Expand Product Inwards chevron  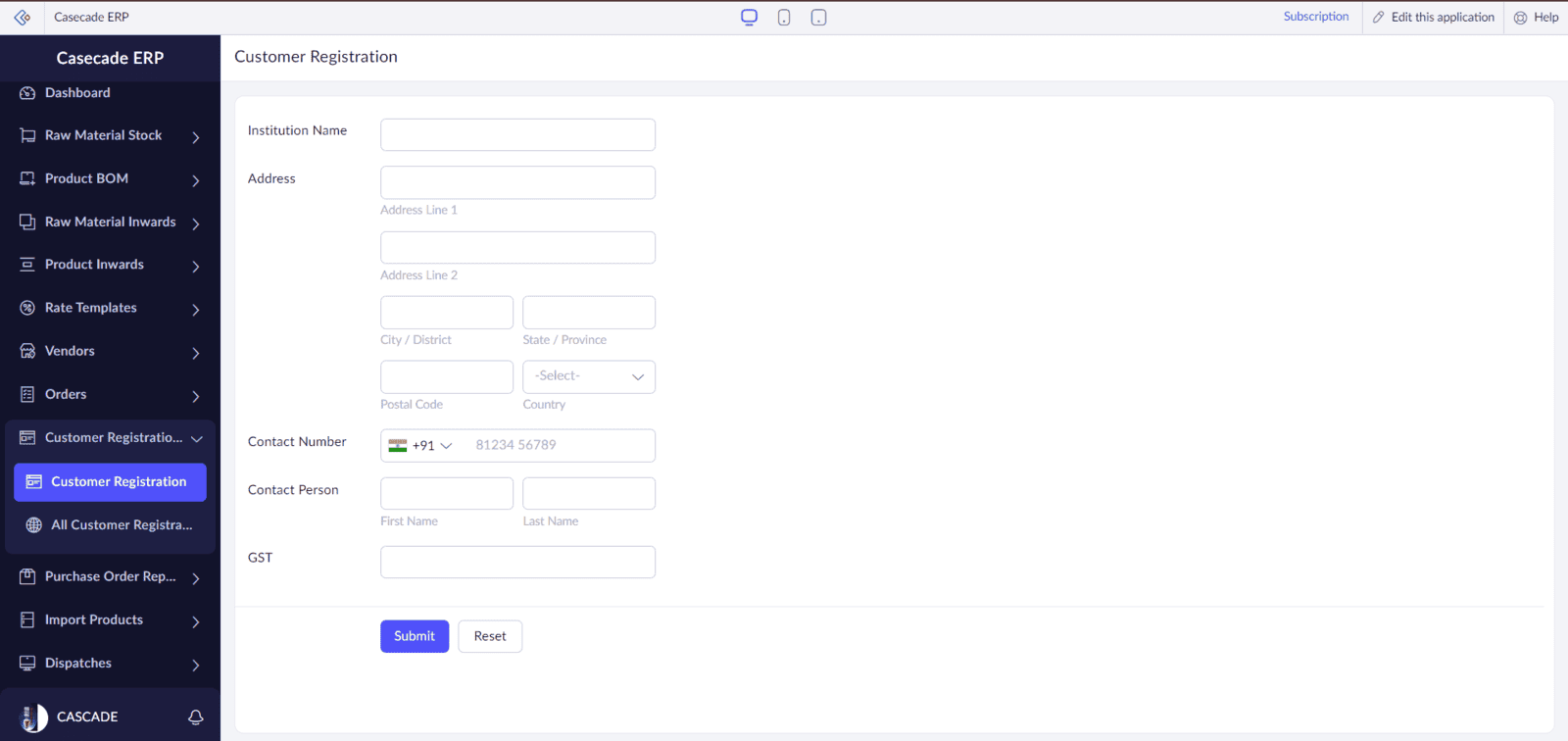196,266
